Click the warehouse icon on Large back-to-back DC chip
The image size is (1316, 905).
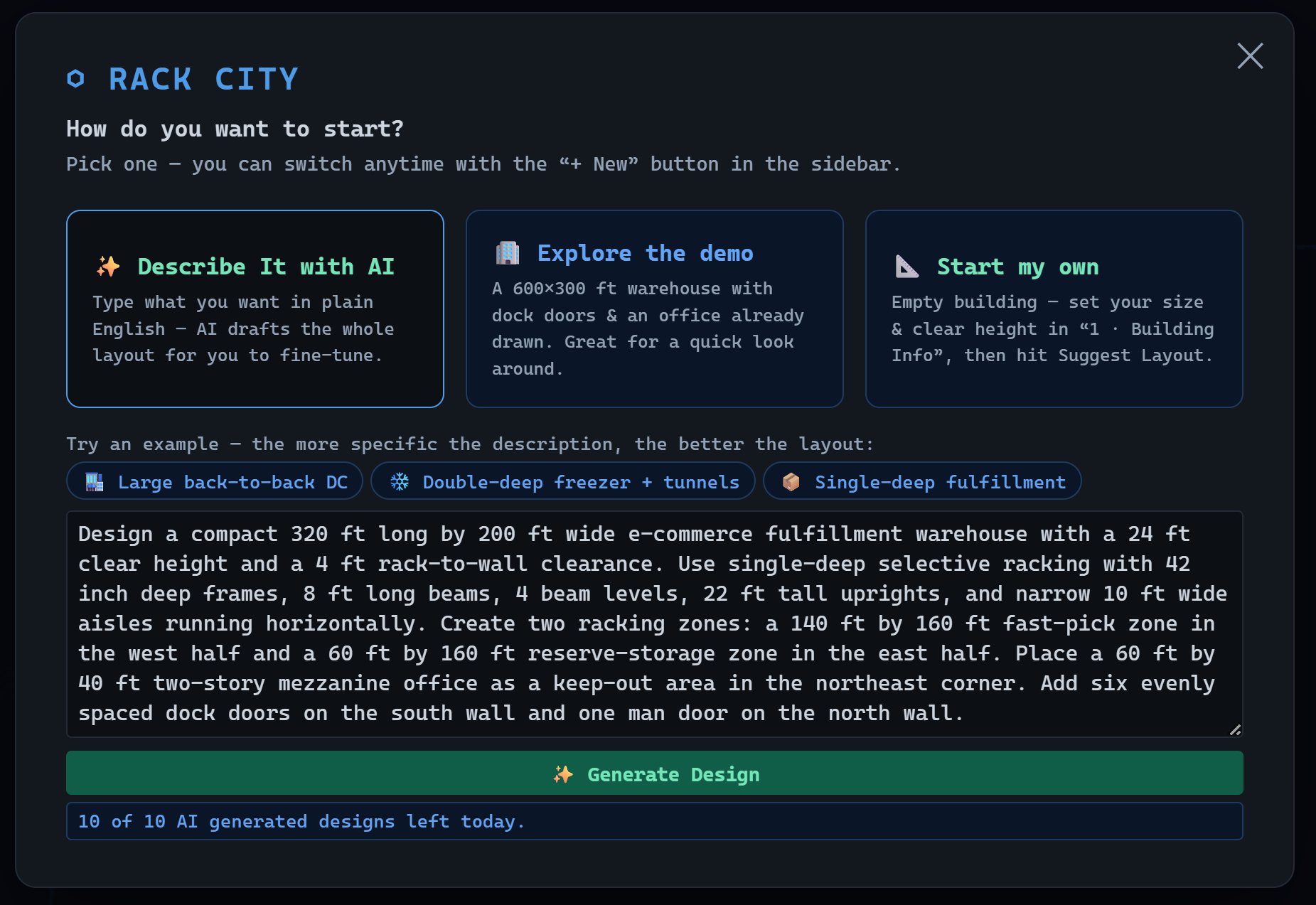pyautogui.click(x=95, y=482)
